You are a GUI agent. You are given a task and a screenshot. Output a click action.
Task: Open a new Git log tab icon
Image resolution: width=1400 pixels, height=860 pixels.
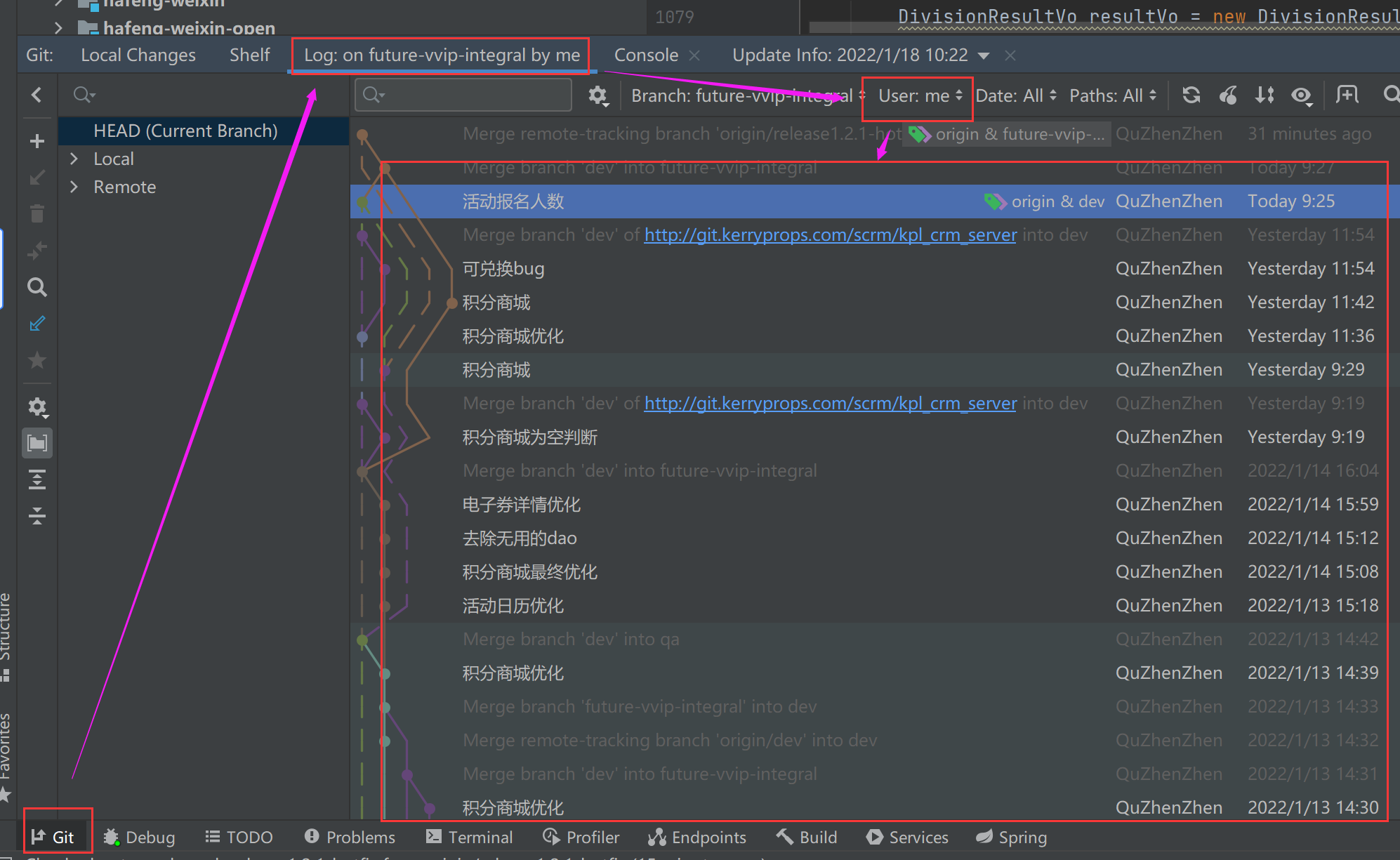[x=1347, y=95]
